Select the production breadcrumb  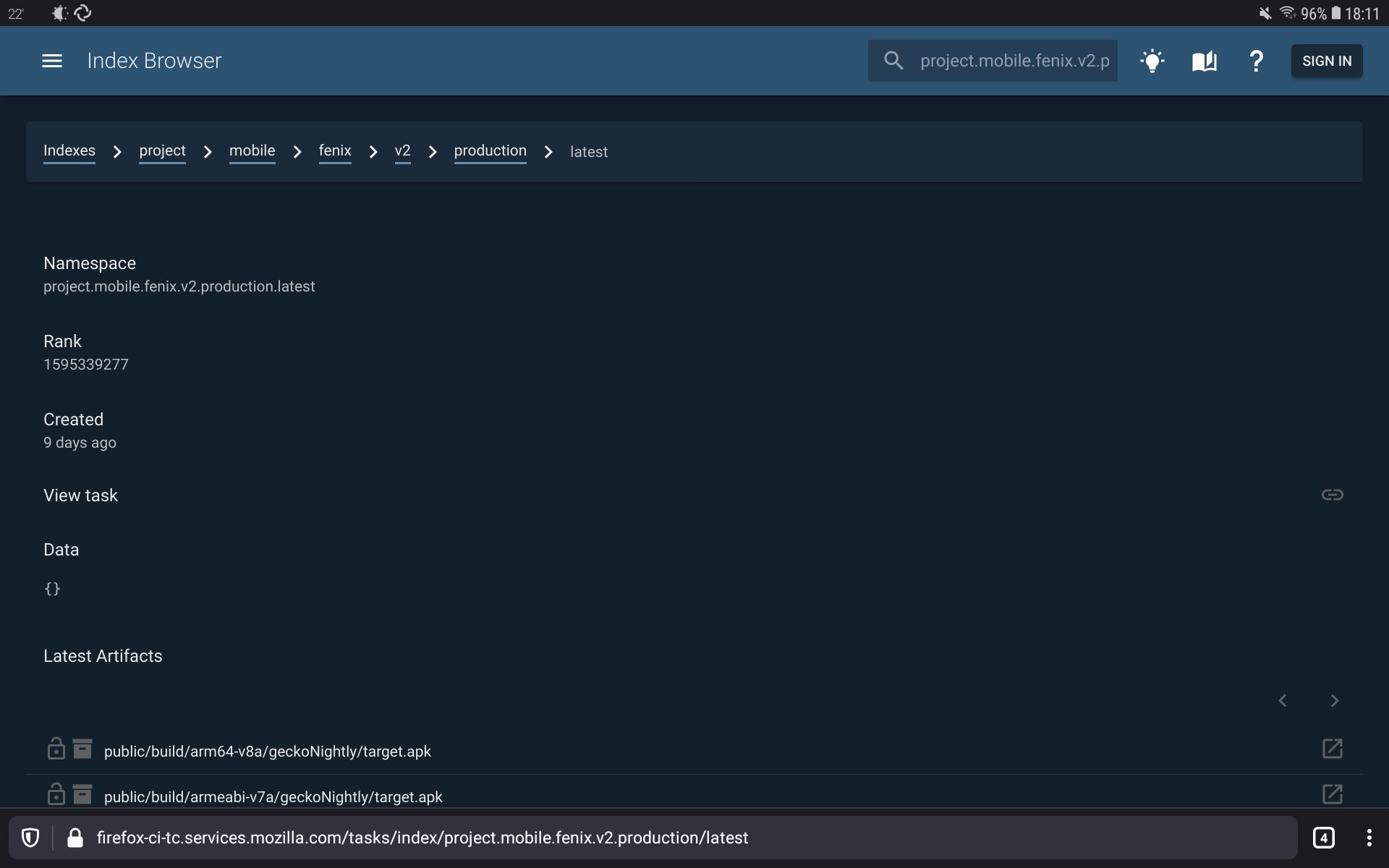click(x=490, y=150)
